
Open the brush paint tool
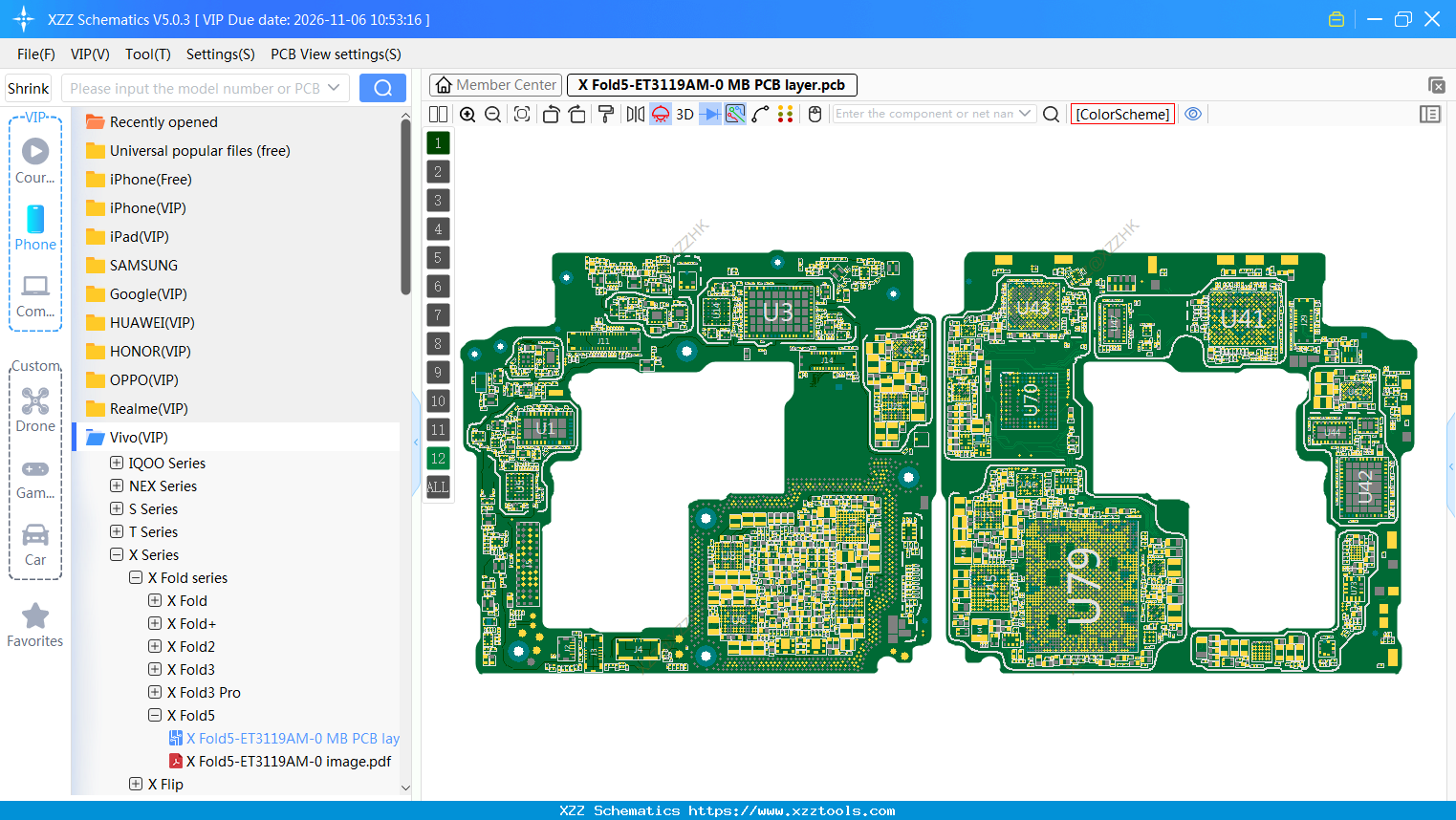[604, 114]
